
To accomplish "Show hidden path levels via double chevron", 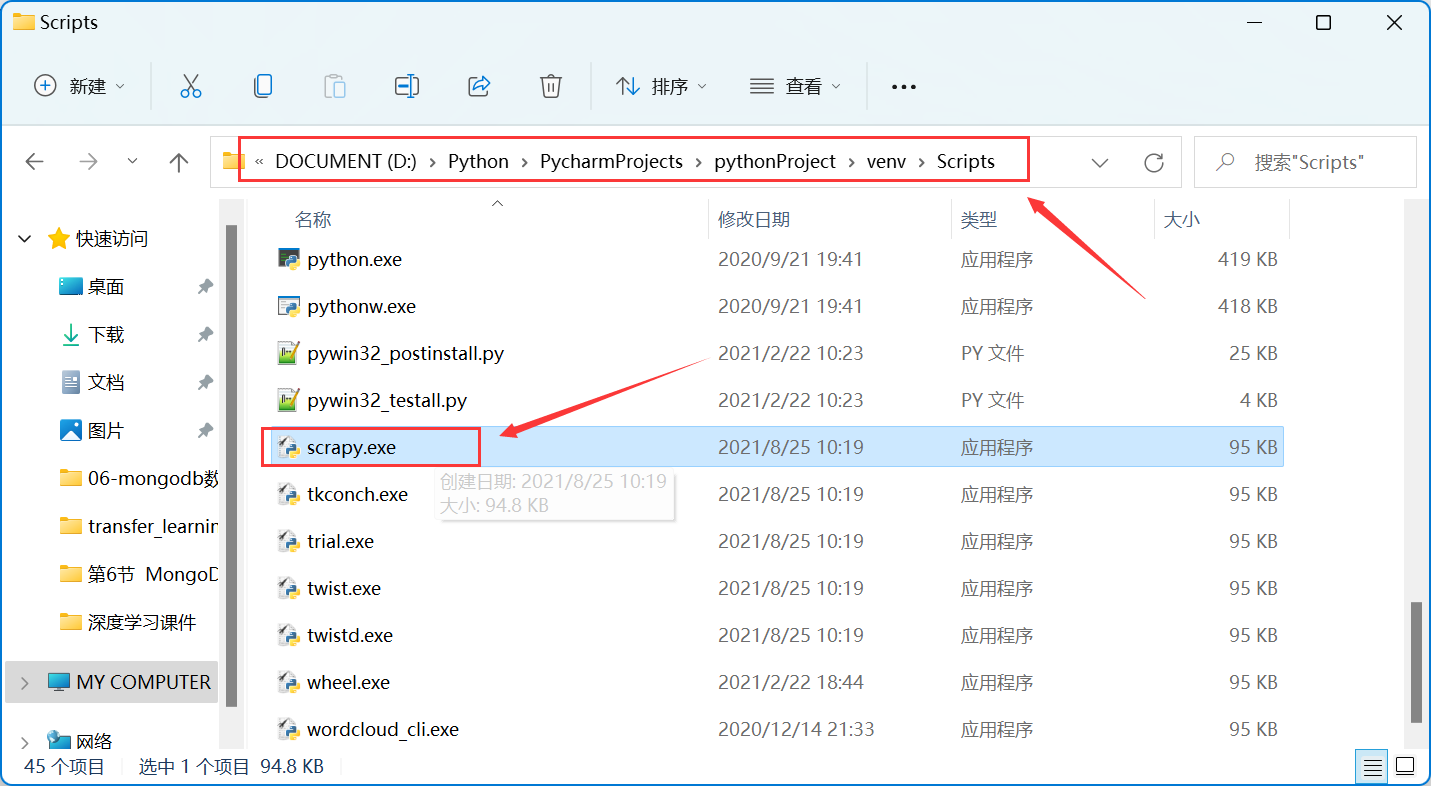I will click(259, 162).
